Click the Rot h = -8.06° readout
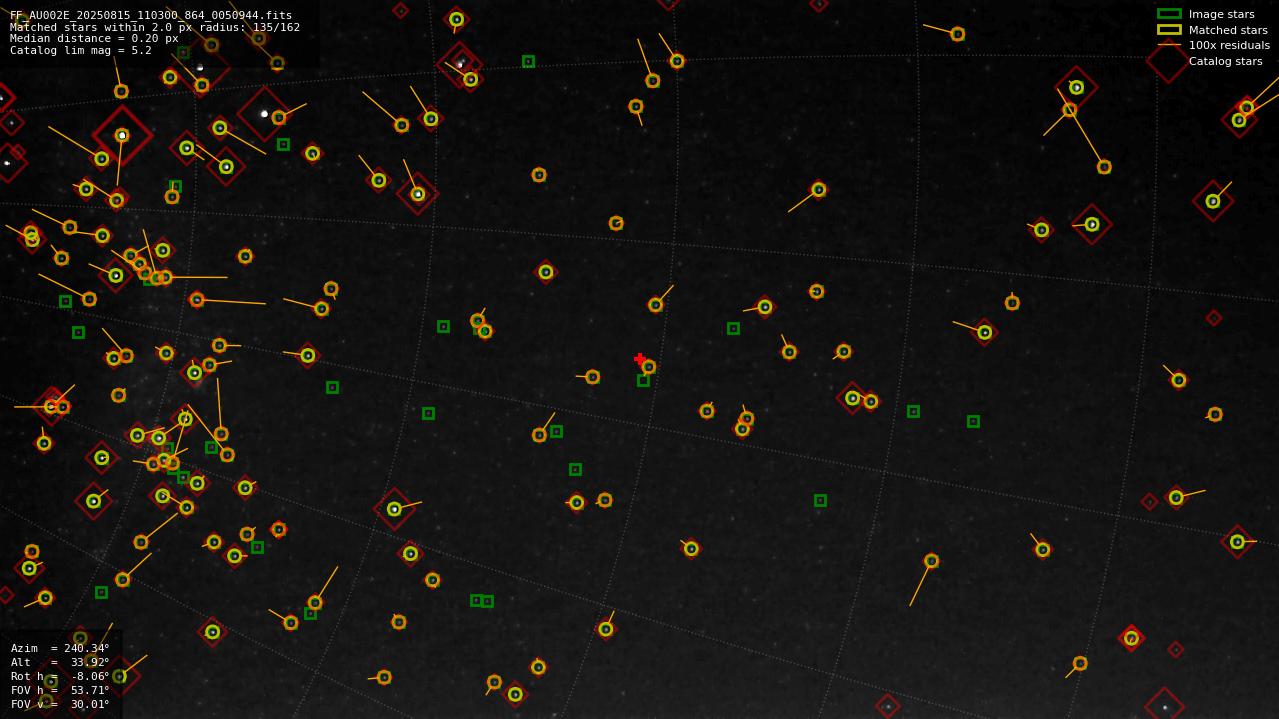 click(x=60, y=676)
